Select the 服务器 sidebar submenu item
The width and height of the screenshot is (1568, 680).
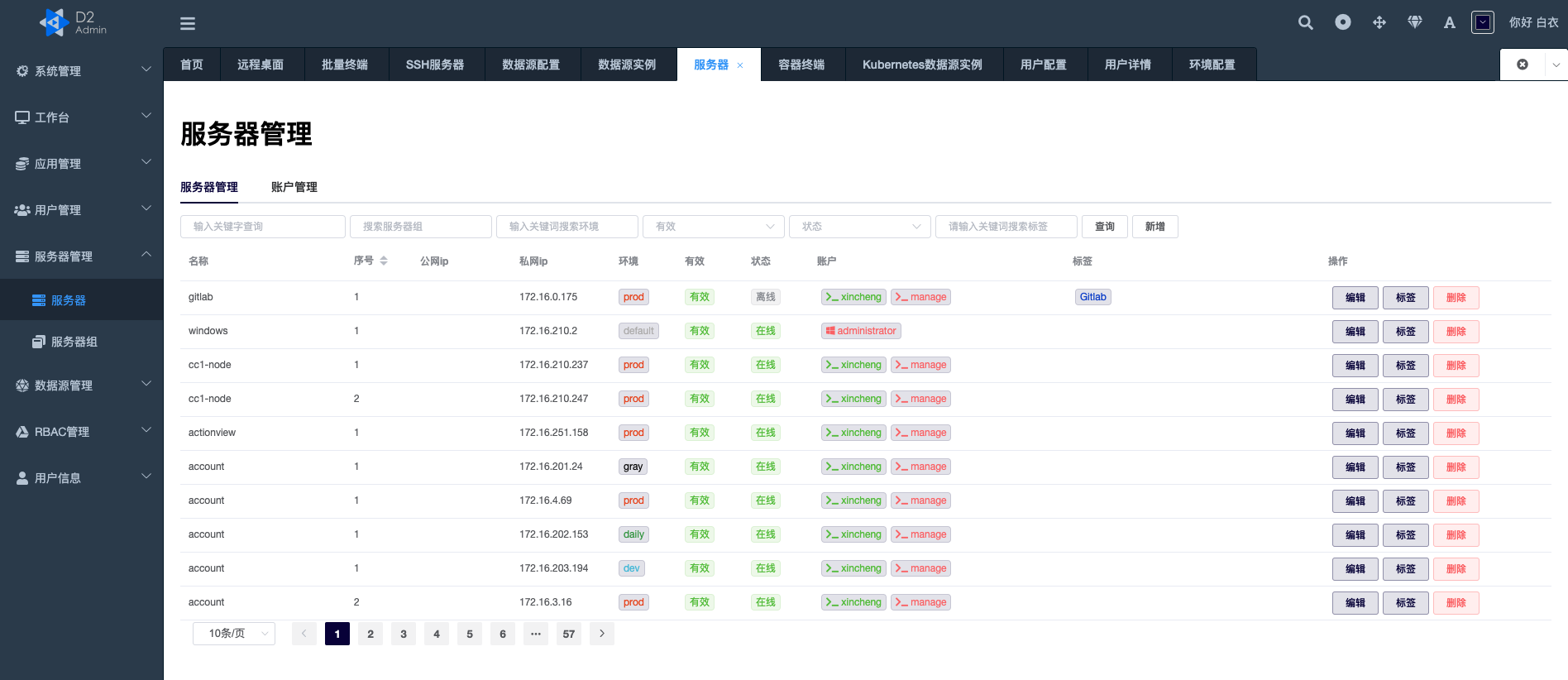coord(81,300)
